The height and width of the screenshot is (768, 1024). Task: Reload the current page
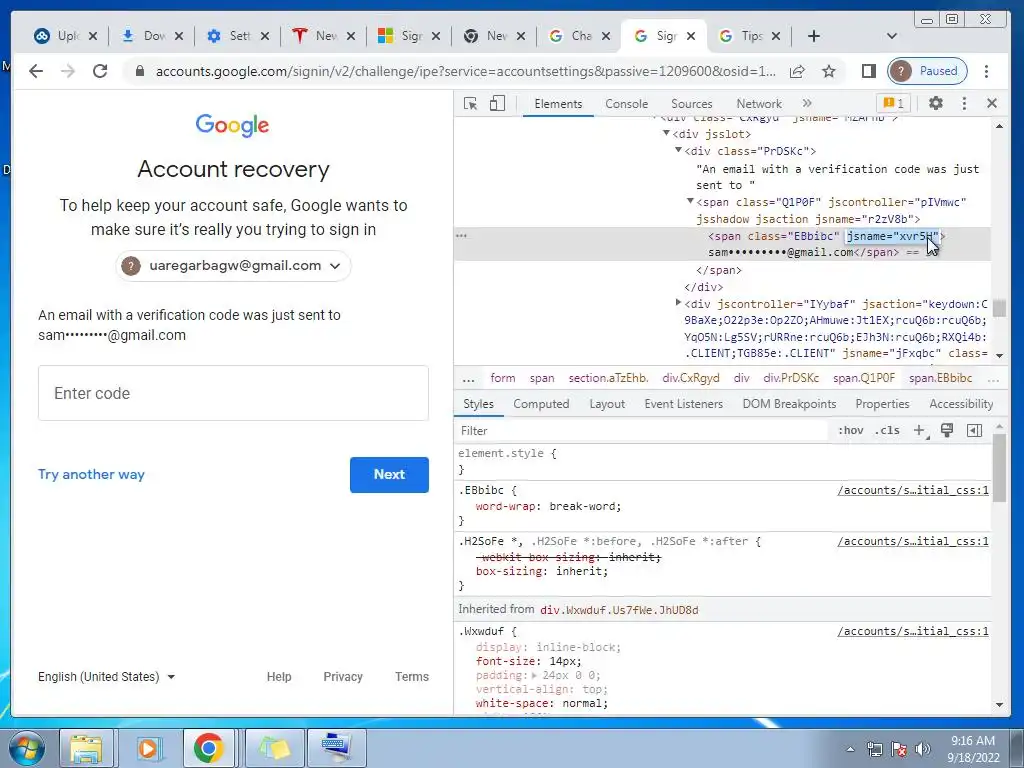(x=100, y=71)
